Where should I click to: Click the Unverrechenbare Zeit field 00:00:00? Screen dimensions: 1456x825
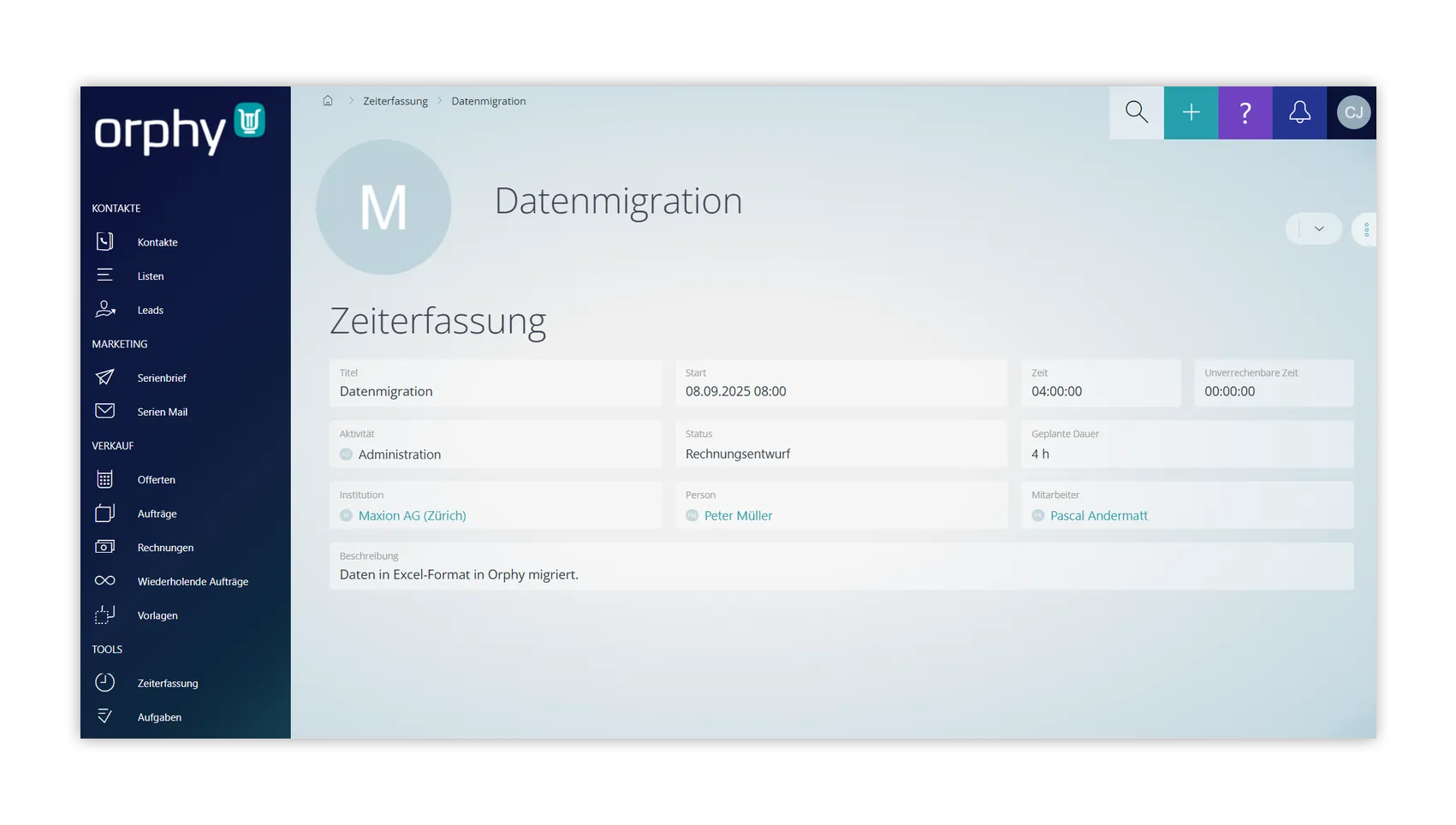click(1275, 383)
